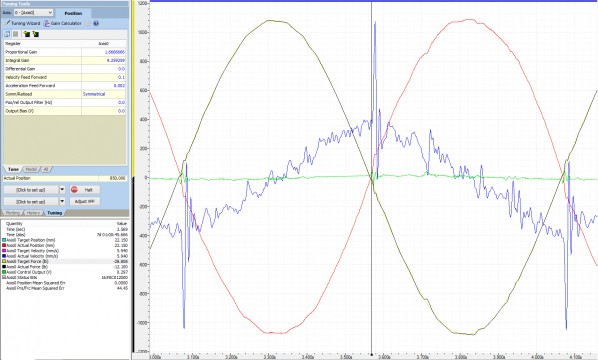Click the green Control Output color swatch

[4, 272]
